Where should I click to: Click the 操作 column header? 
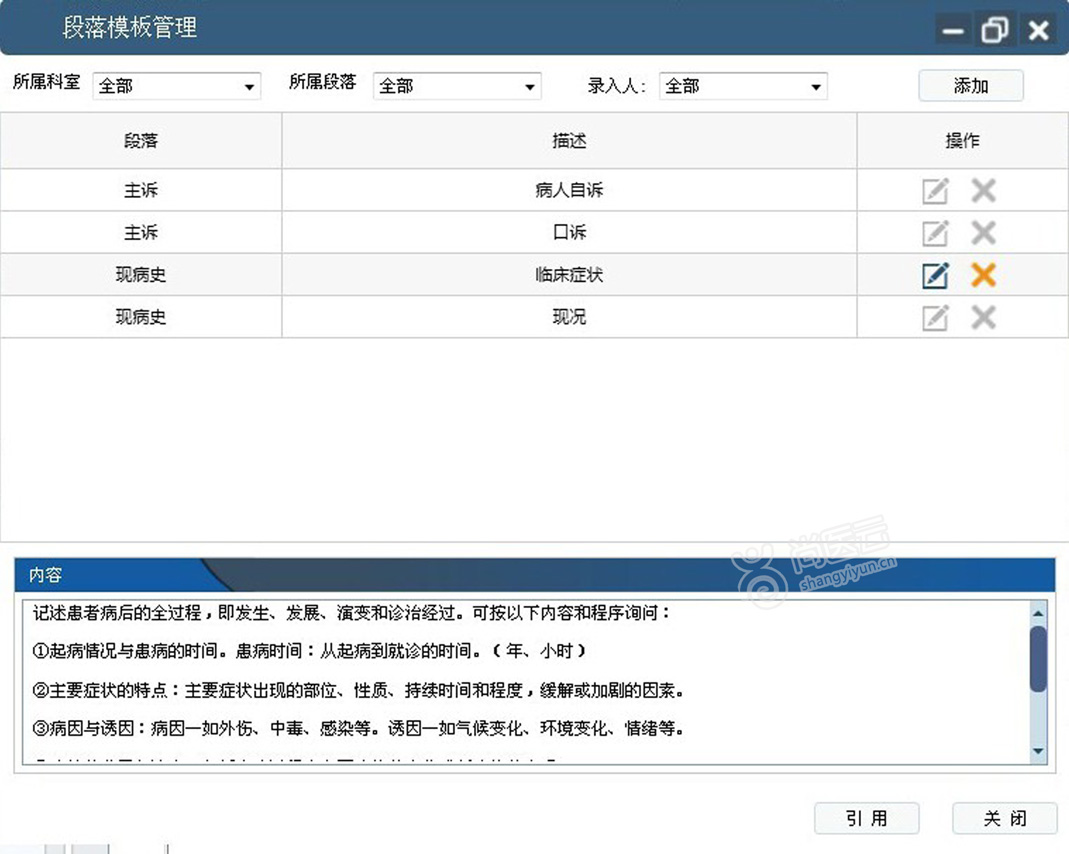coord(963,141)
